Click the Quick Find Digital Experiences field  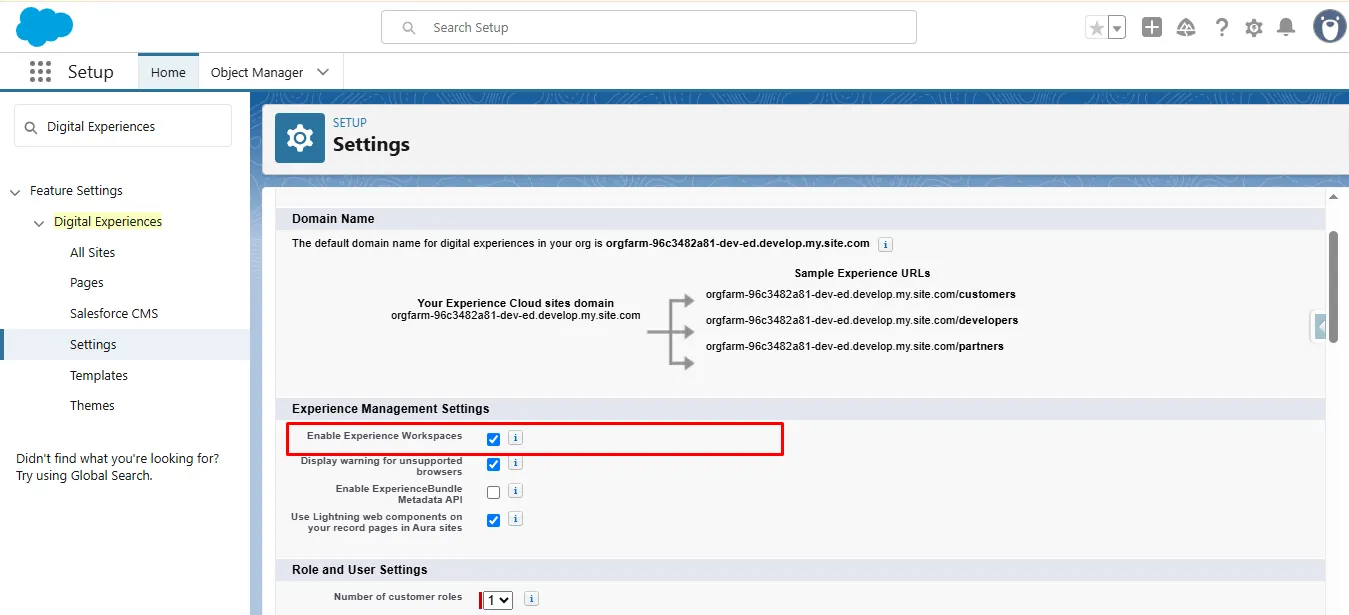(x=123, y=126)
